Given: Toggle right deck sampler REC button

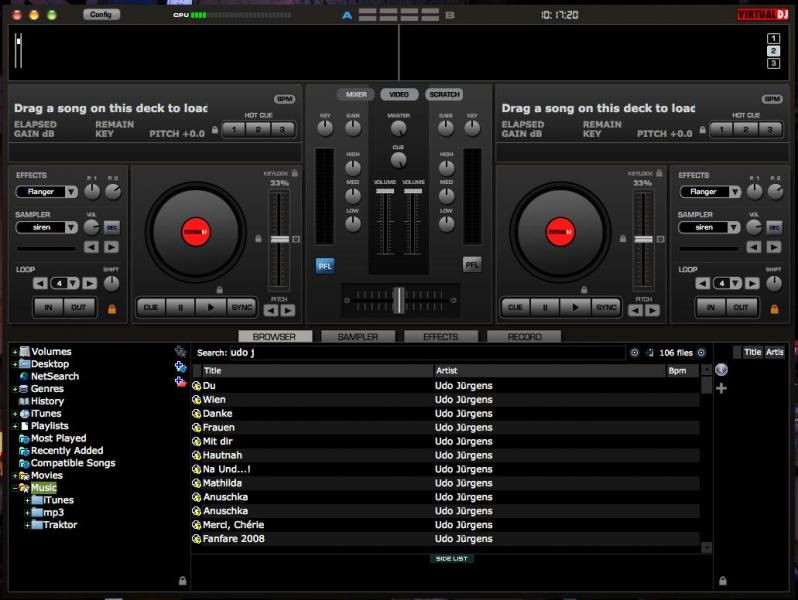Looking at the screenshot, I should coord(774,227).
